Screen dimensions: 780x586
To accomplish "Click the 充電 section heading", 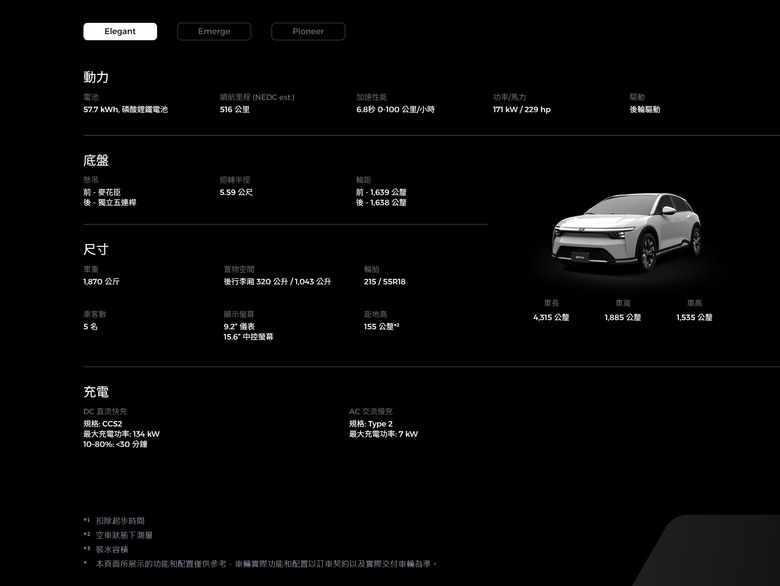I will point(96,392).
